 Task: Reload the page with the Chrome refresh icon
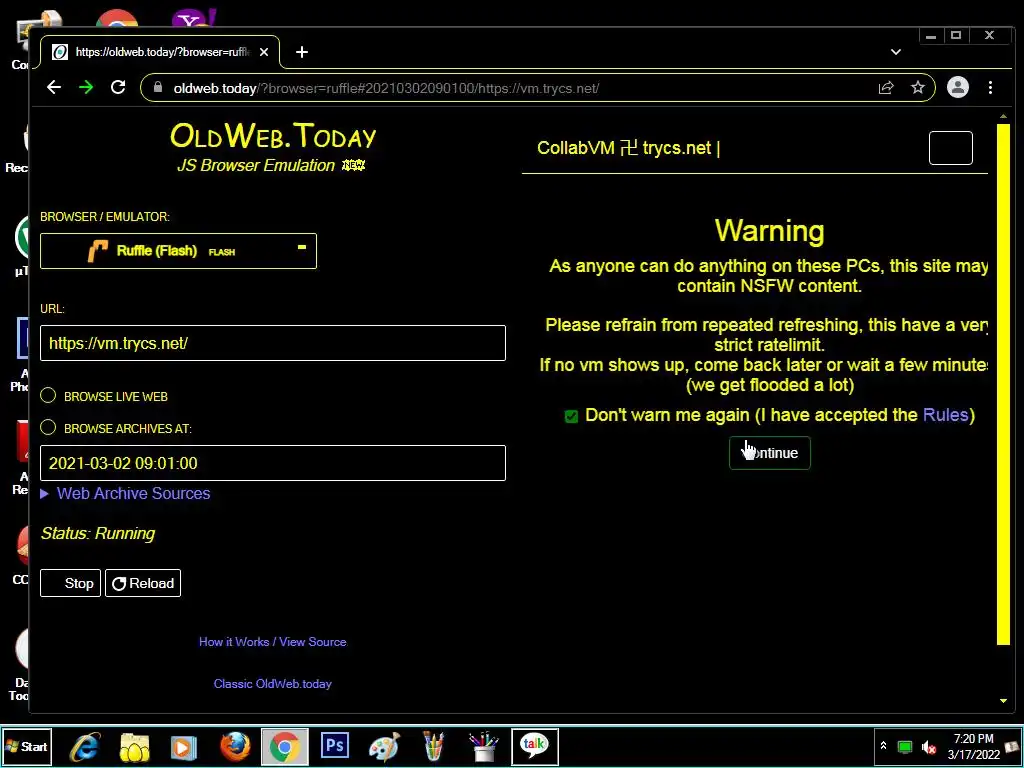(118, 88)
